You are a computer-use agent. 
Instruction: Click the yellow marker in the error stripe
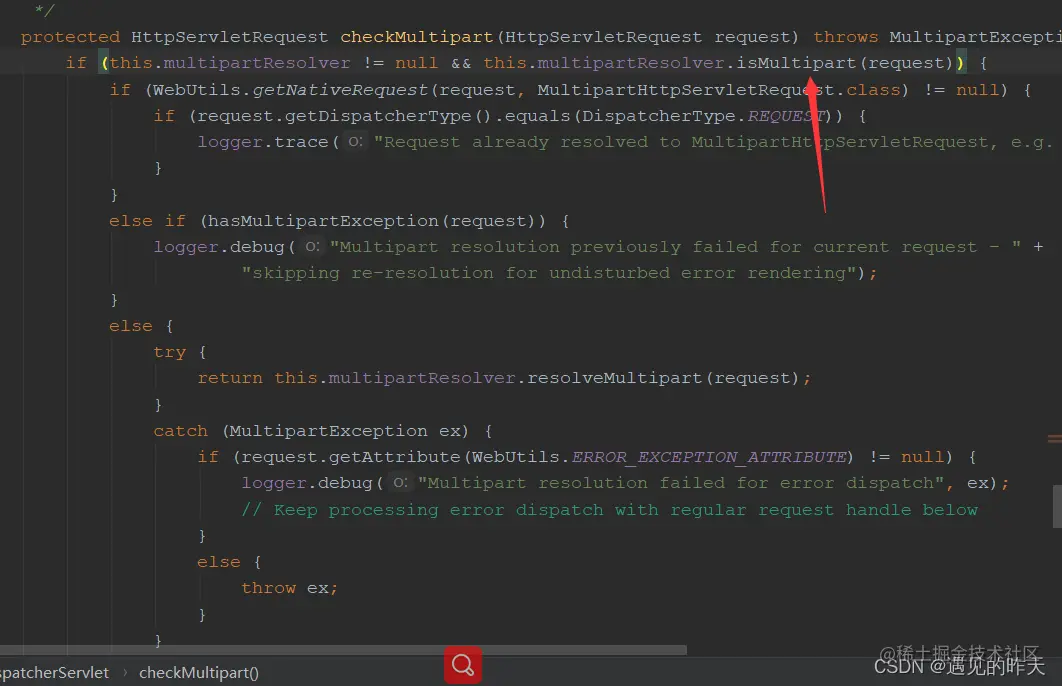coord(1055,439)
